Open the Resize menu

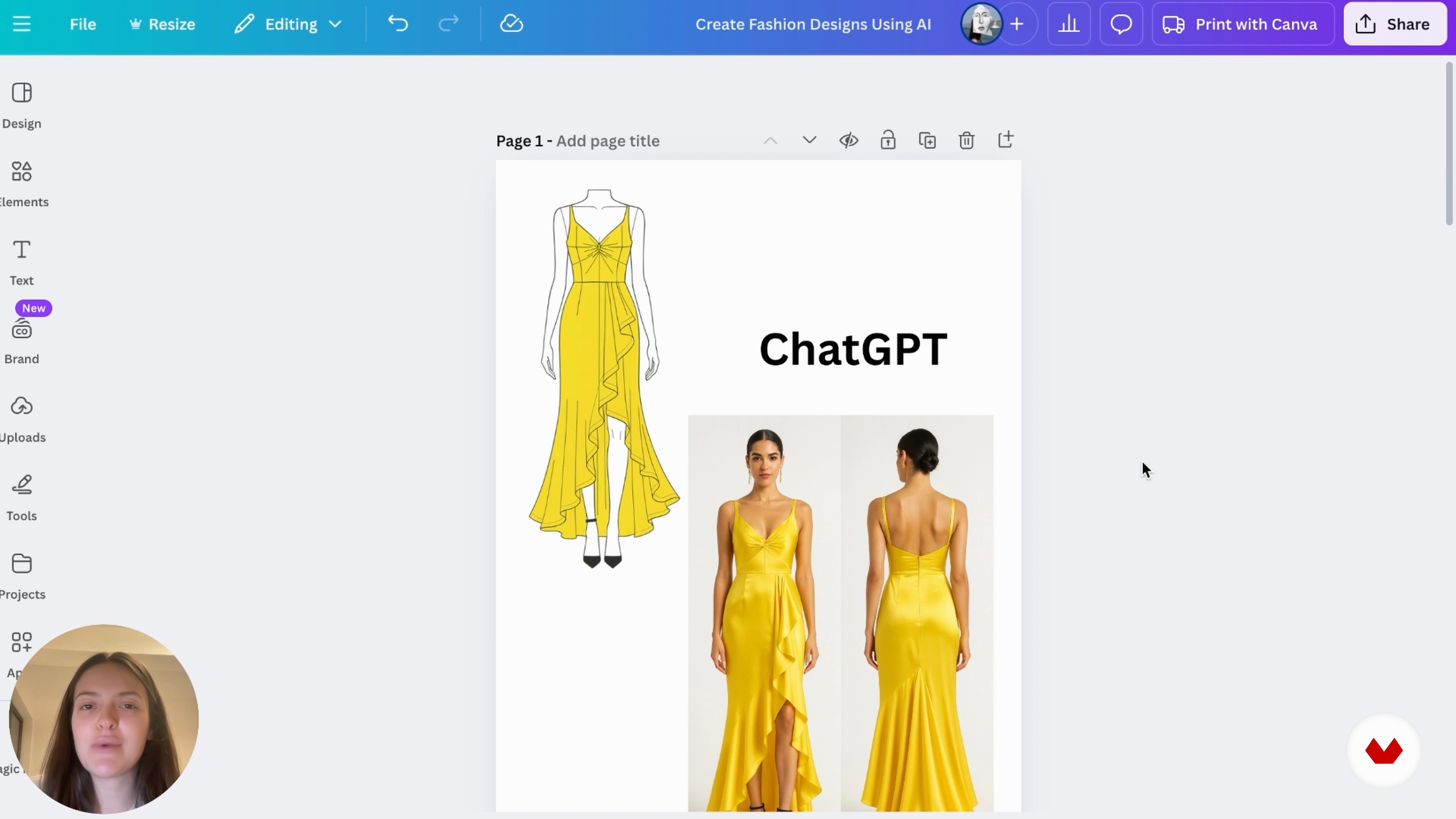[x=162, y=24]
